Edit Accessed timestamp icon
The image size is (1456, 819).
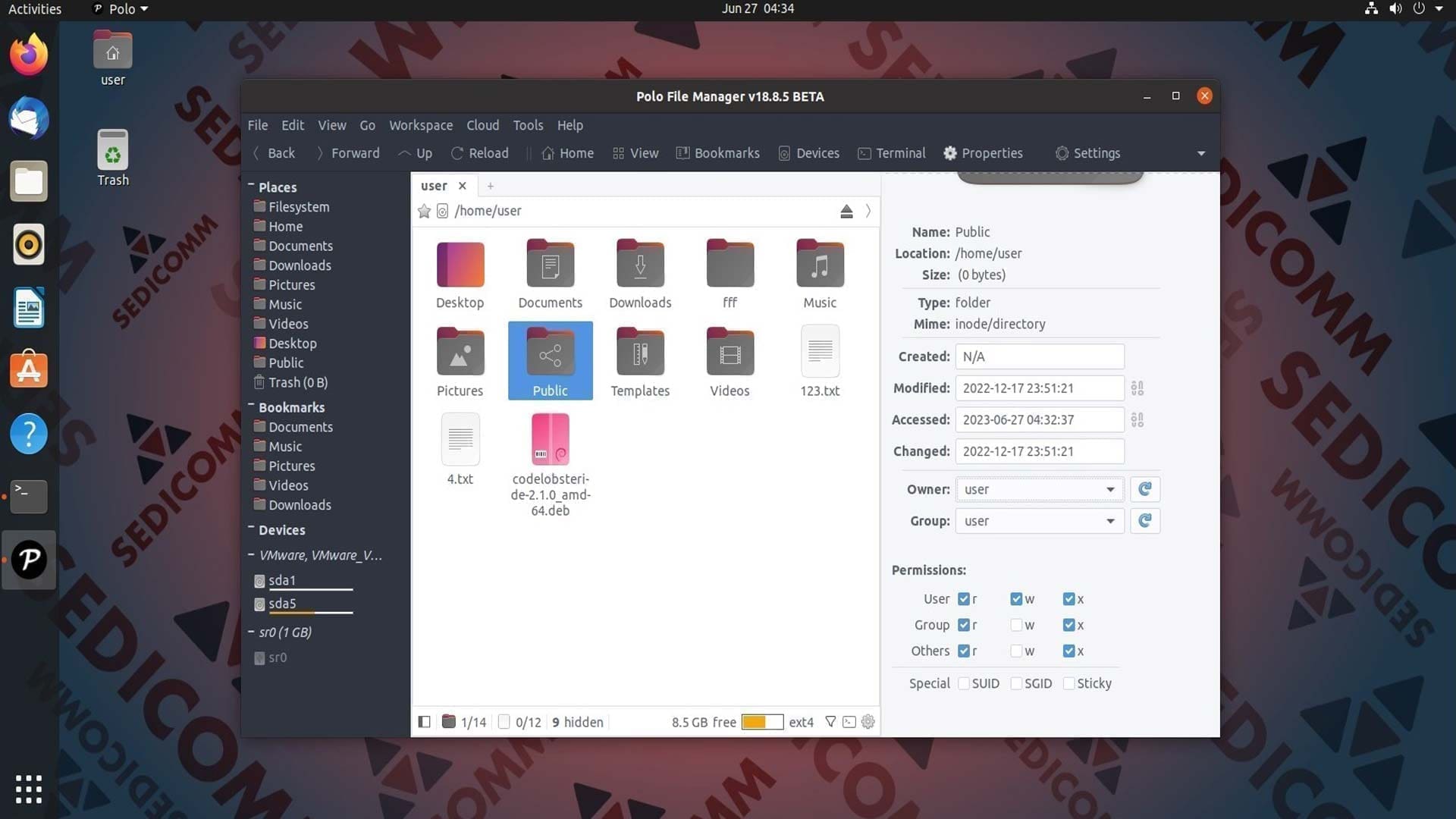coord(1137,420)
